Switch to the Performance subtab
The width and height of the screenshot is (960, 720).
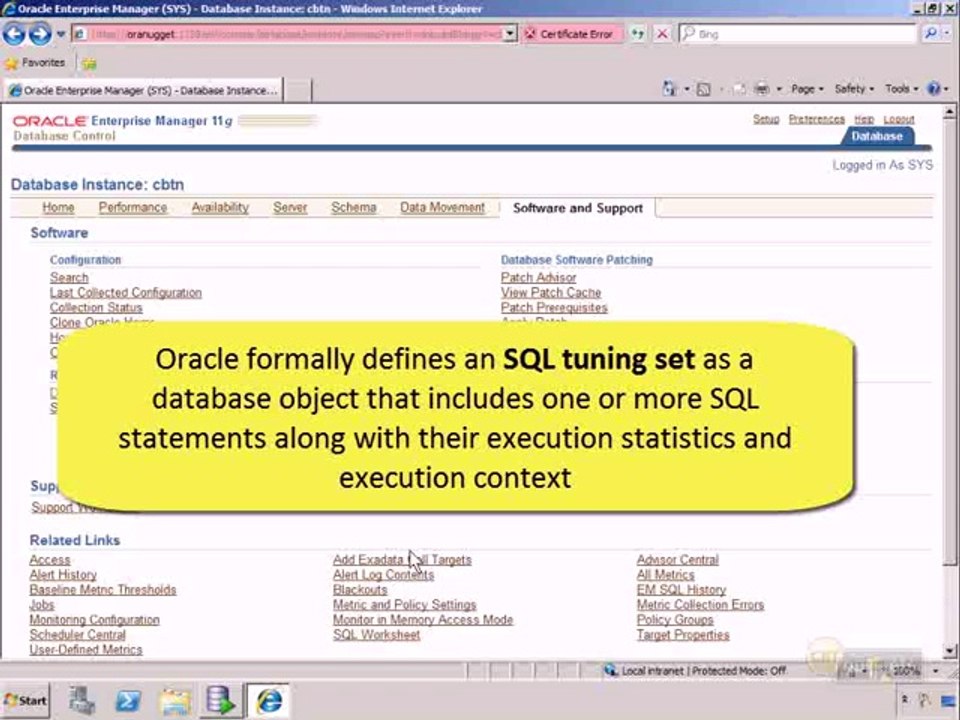click(133, 208)
